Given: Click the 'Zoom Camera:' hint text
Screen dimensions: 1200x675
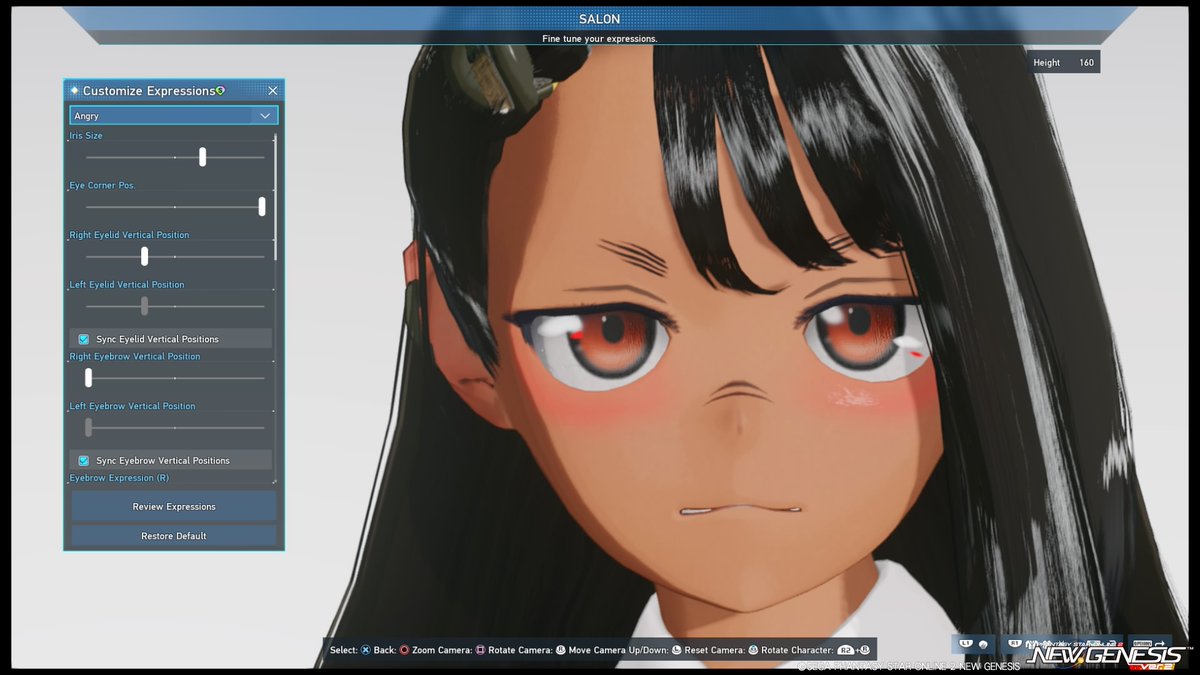Looking at the screenshot, I should (442, 650).
